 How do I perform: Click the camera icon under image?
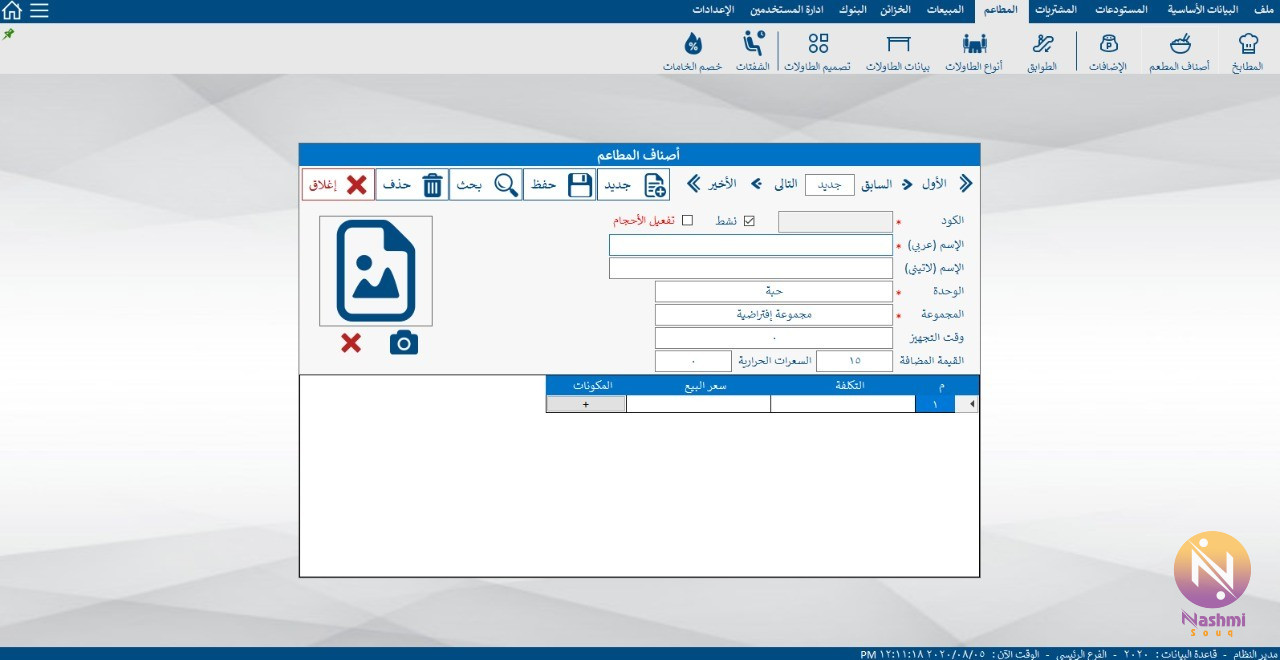[404, 343]
